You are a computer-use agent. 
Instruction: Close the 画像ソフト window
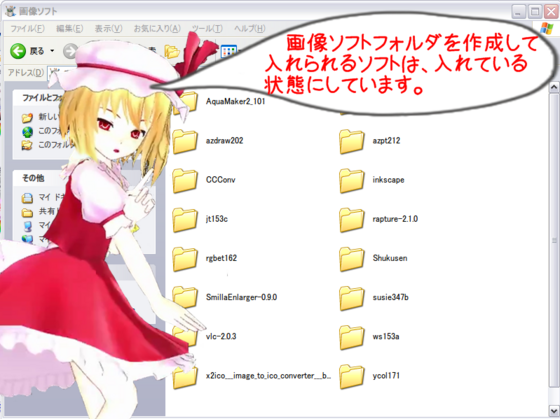click(551, 11)
